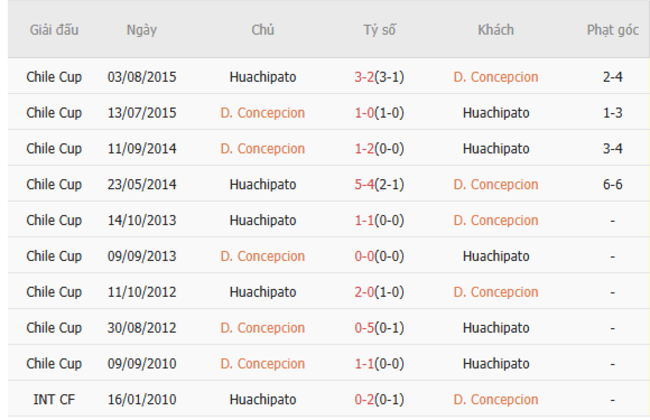Select the 6-6 corner kicks value

(x=613, y=185)
